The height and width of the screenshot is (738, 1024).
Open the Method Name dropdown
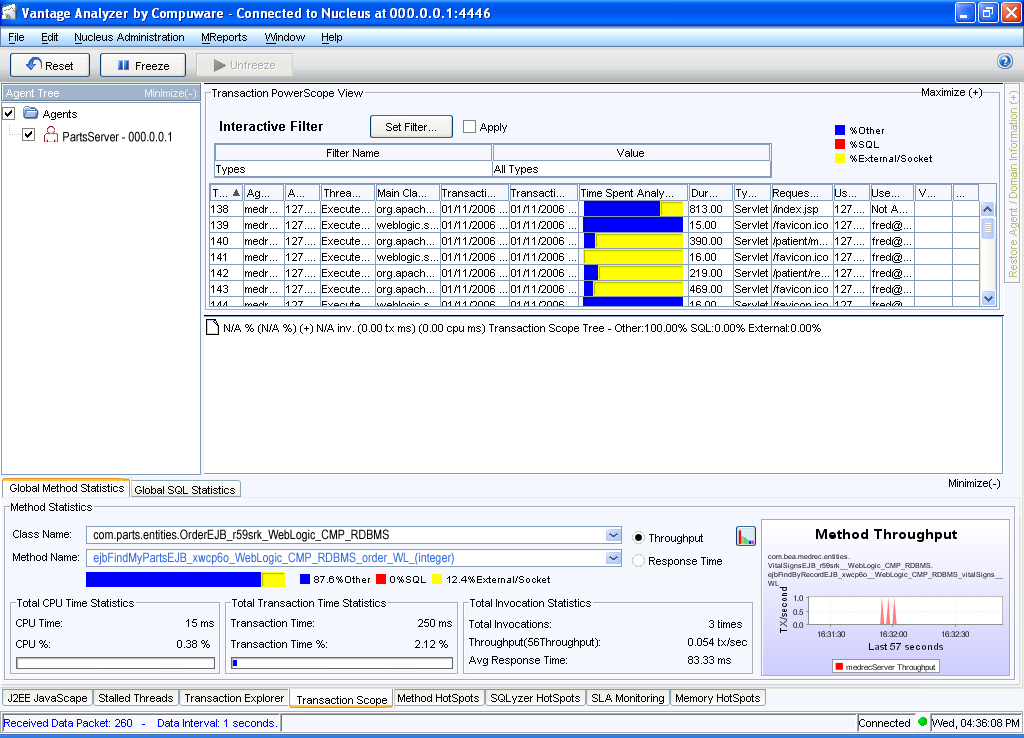pyautogui.click(x=614, y=557)
